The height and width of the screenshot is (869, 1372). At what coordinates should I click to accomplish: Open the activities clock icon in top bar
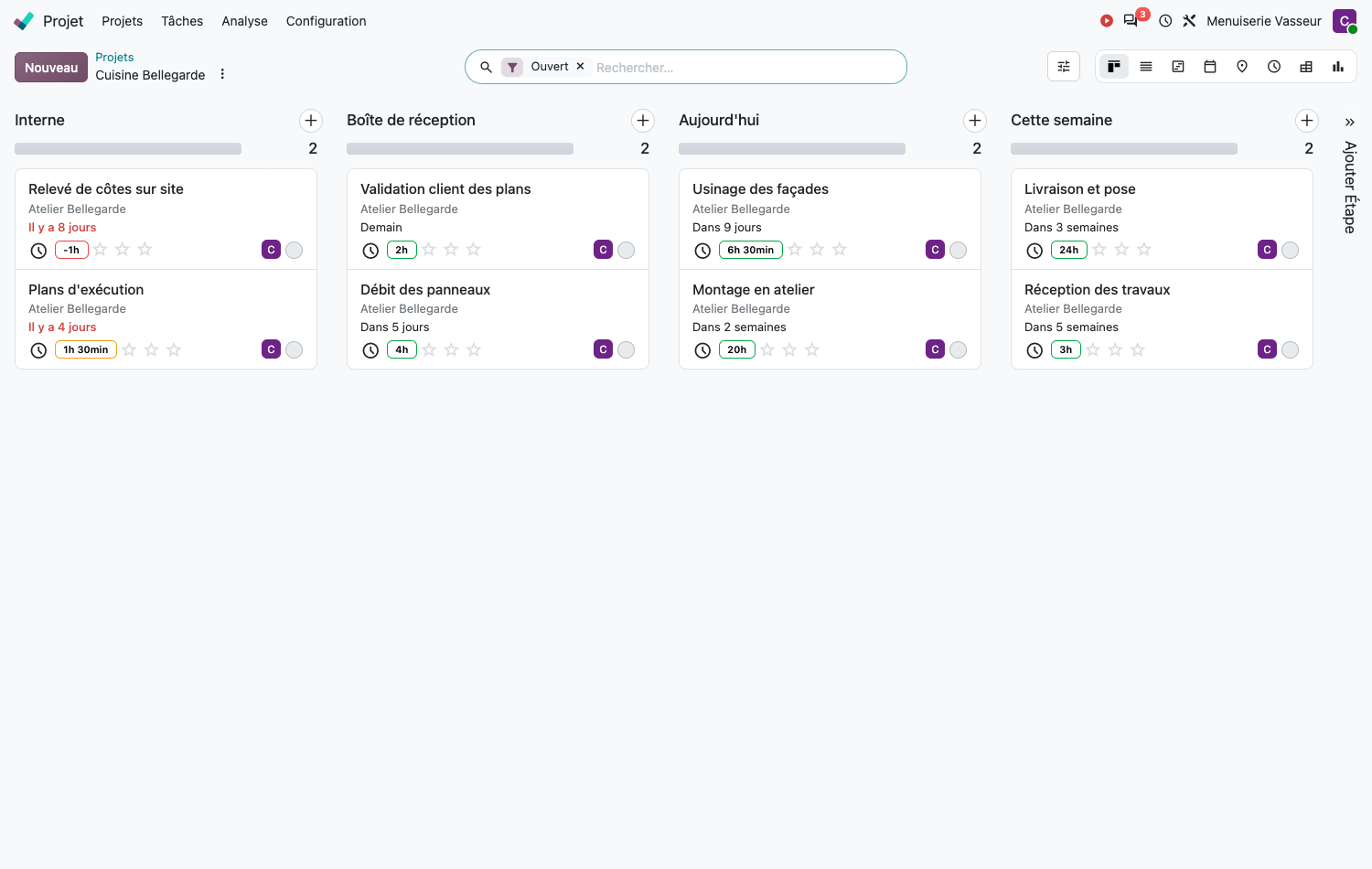point(1165,21)
